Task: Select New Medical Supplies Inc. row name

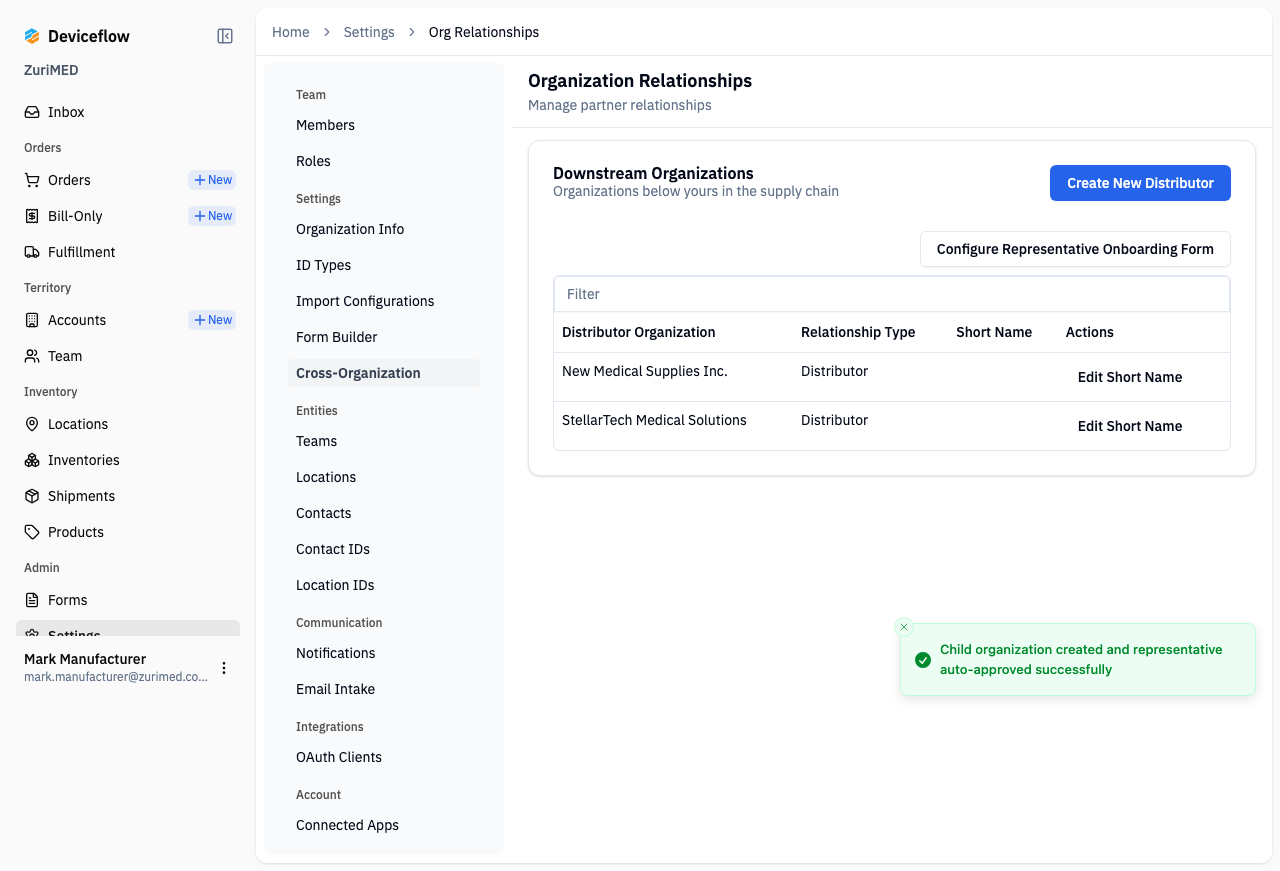Action: click(645, 371)
